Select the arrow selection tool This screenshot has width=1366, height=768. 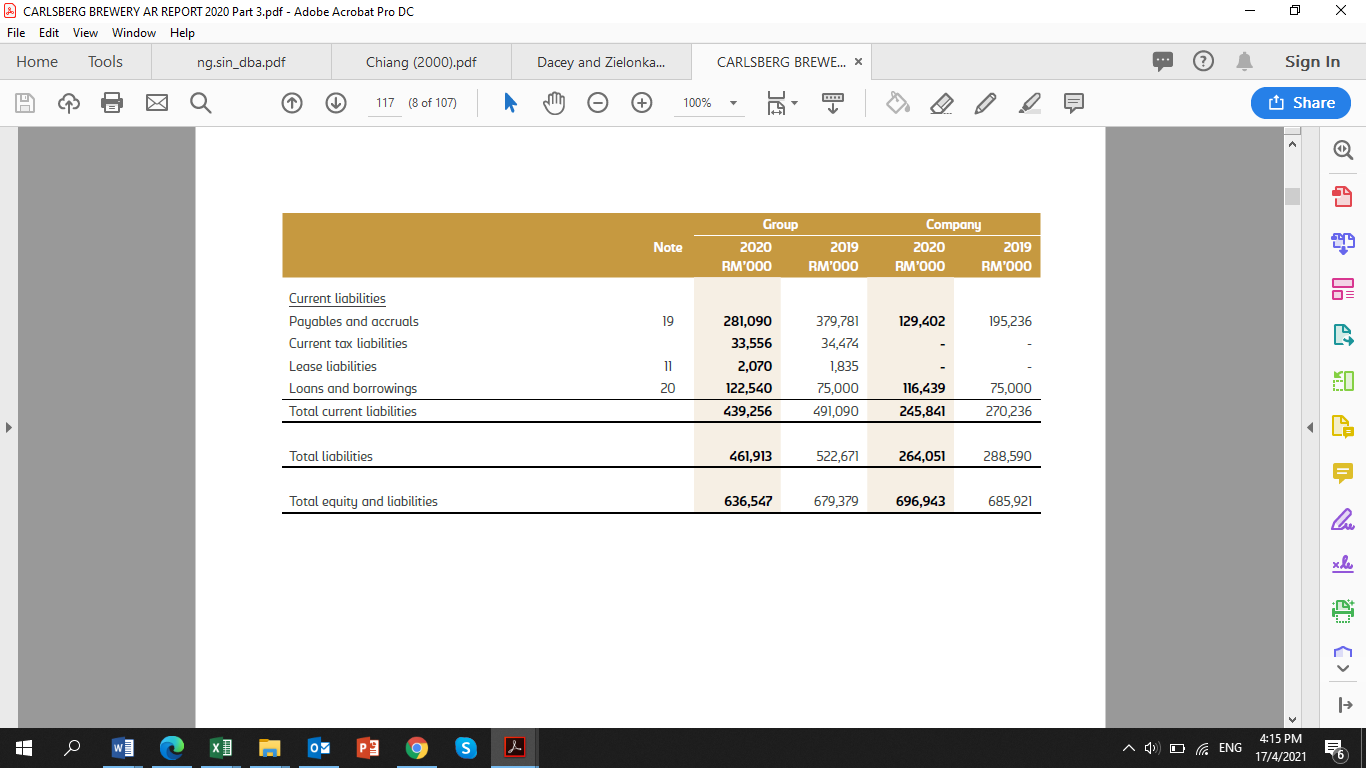point(510,103)
